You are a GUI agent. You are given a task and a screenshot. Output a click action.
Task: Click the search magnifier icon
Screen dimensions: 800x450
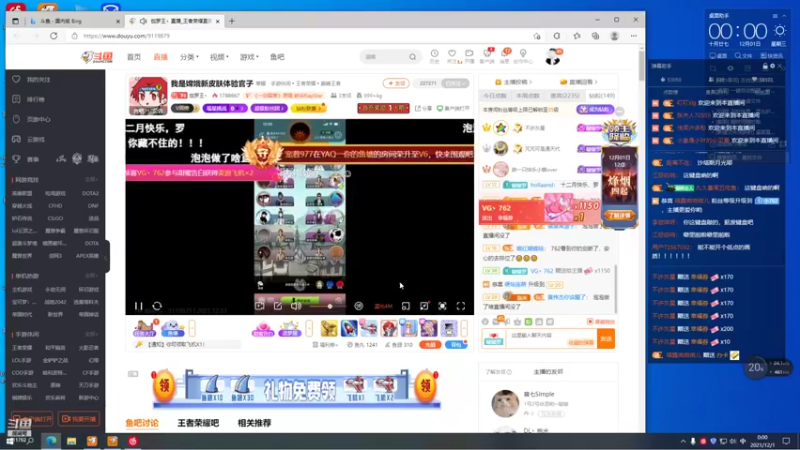point(412,57)
